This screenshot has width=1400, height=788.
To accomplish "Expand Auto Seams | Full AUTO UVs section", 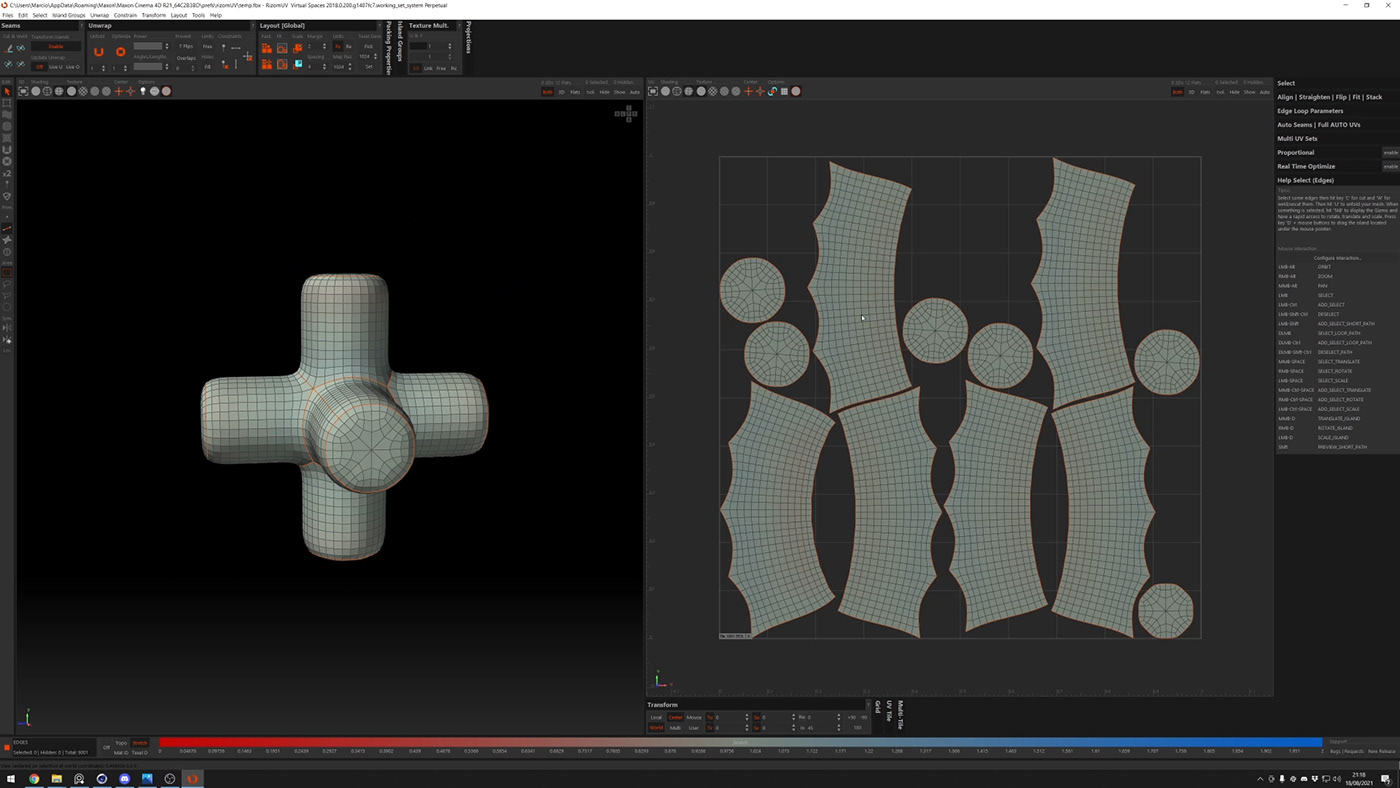I will point(1318,125).
